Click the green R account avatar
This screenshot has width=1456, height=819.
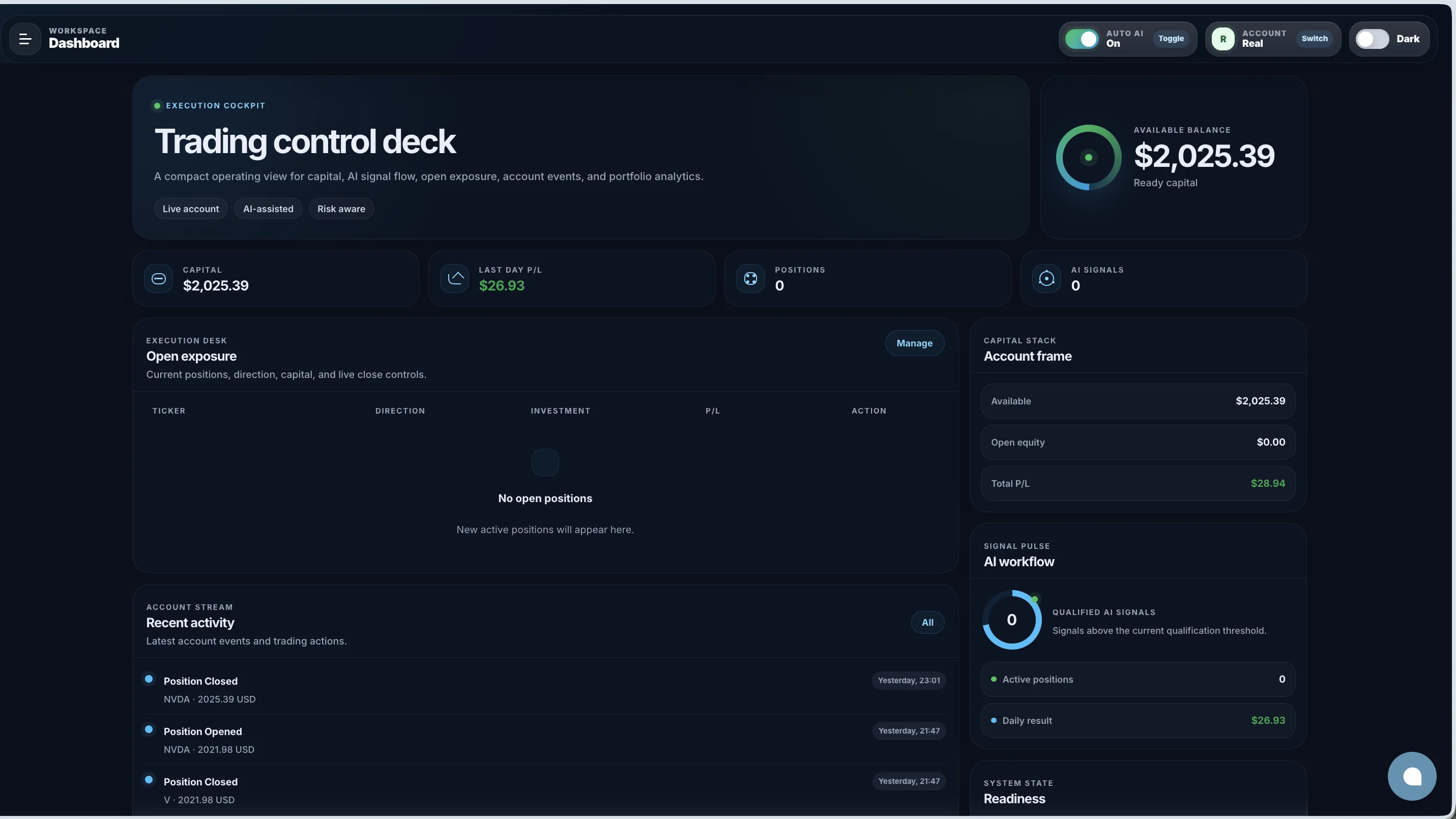tap(1223, 39)
